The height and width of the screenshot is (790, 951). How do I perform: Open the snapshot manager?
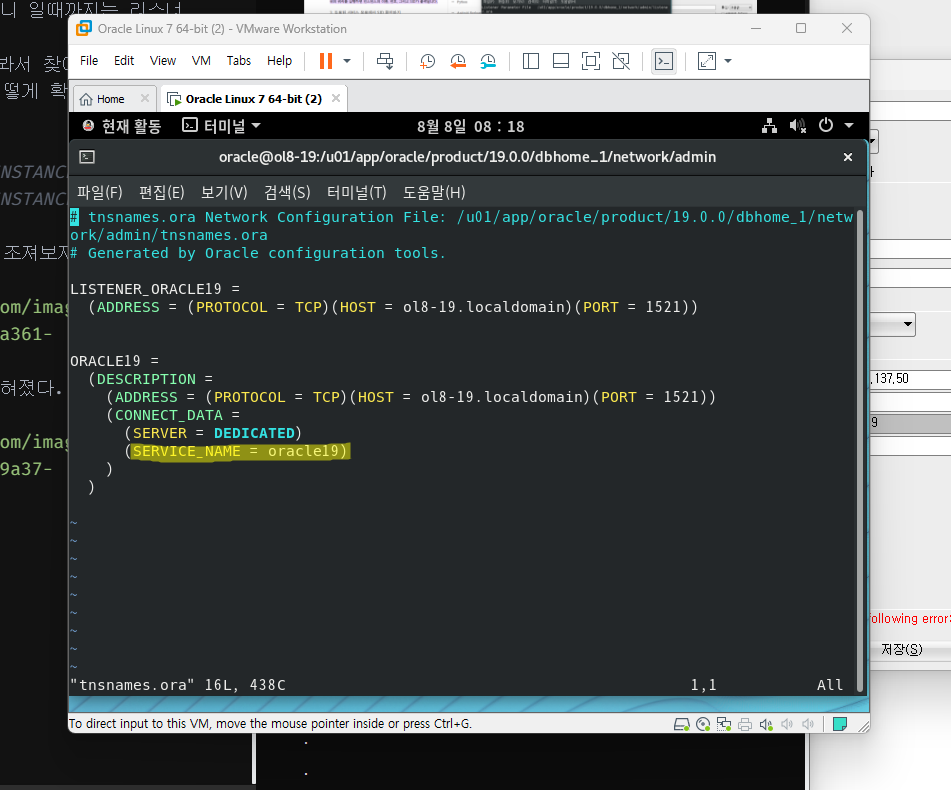click(488, 61)
